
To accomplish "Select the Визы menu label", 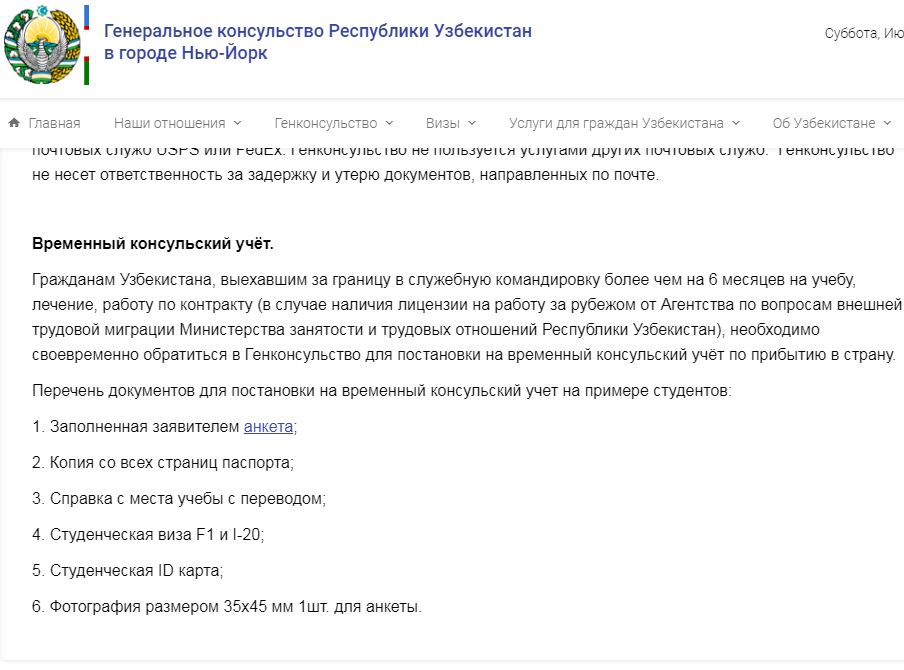I will point(443,124).
